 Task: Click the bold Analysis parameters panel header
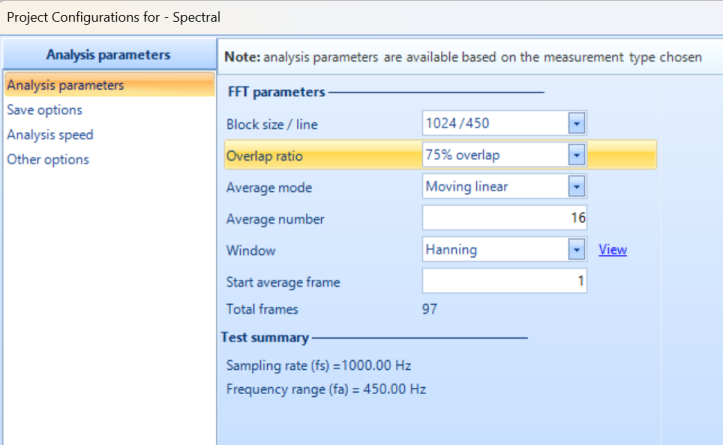(108, 55)
